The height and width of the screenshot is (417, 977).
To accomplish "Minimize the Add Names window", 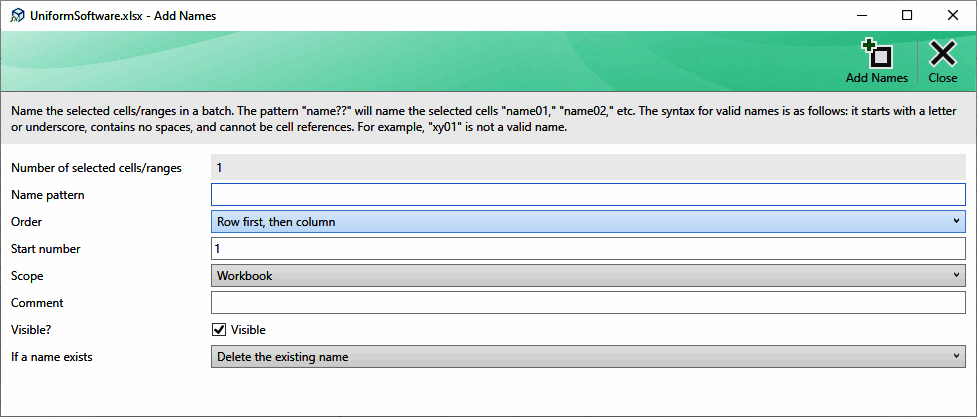I will click(862, 16).
